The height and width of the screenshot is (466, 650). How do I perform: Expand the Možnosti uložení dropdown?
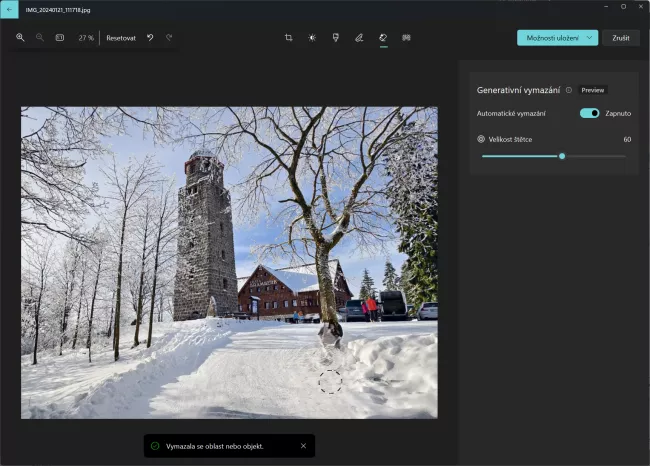coord(590,38)
